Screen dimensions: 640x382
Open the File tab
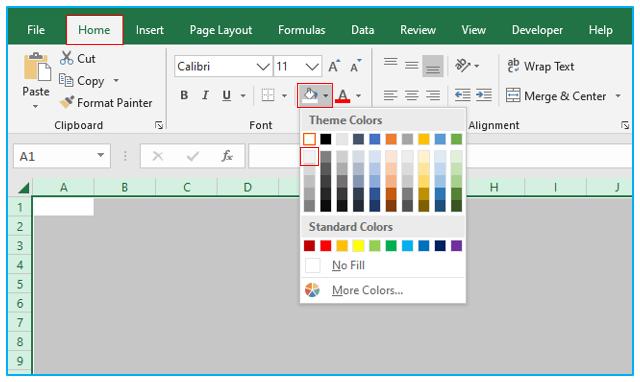(36, 30)
